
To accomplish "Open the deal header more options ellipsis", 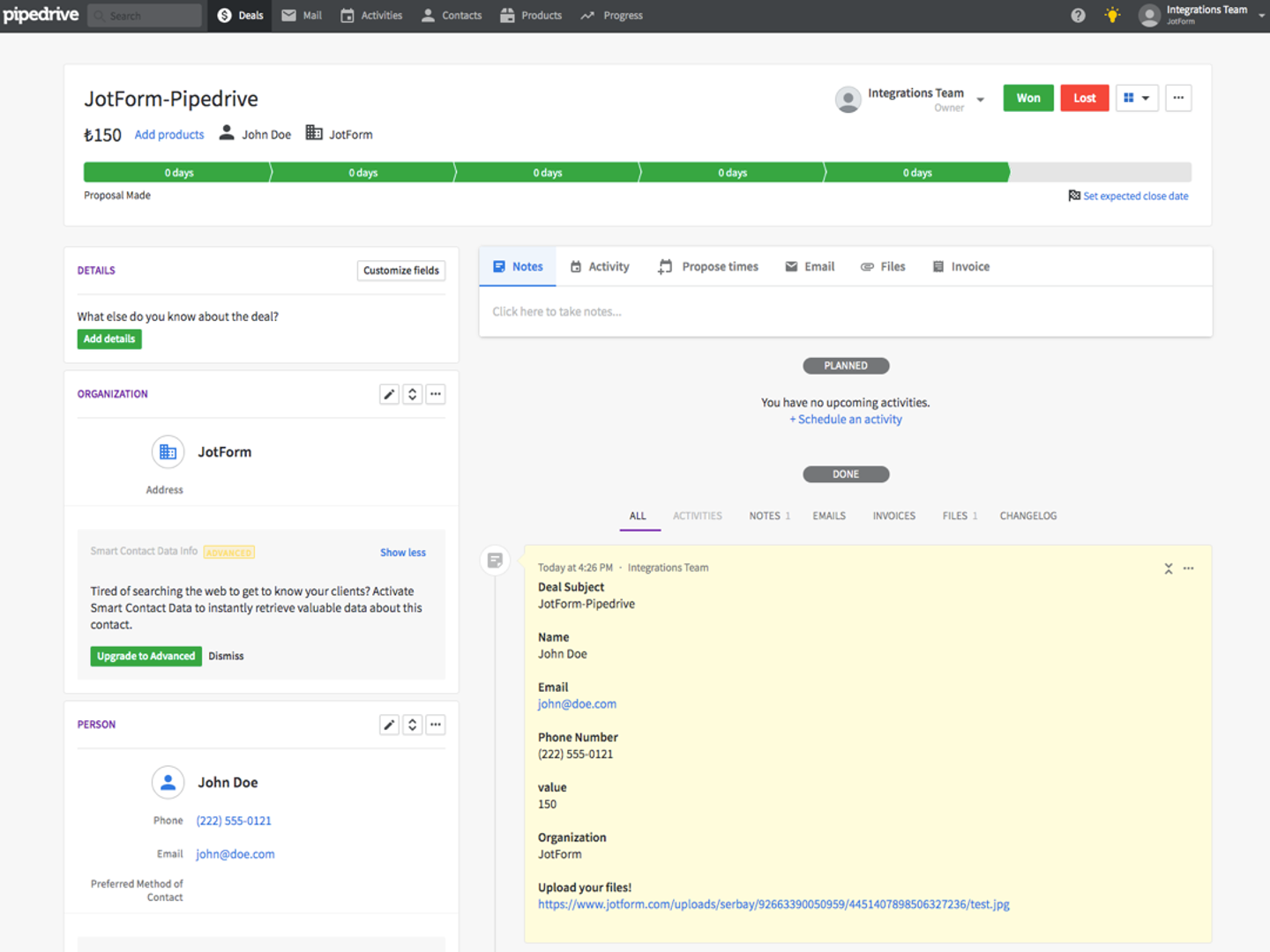I will click(1178, 98).
